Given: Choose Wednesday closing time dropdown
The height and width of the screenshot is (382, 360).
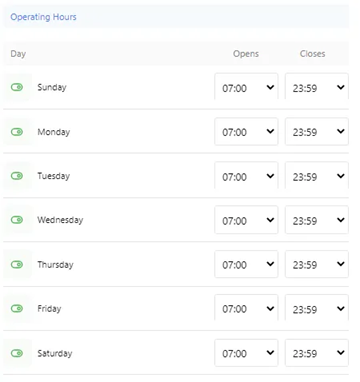Looking at the screenshot, I should coord(317,220).
